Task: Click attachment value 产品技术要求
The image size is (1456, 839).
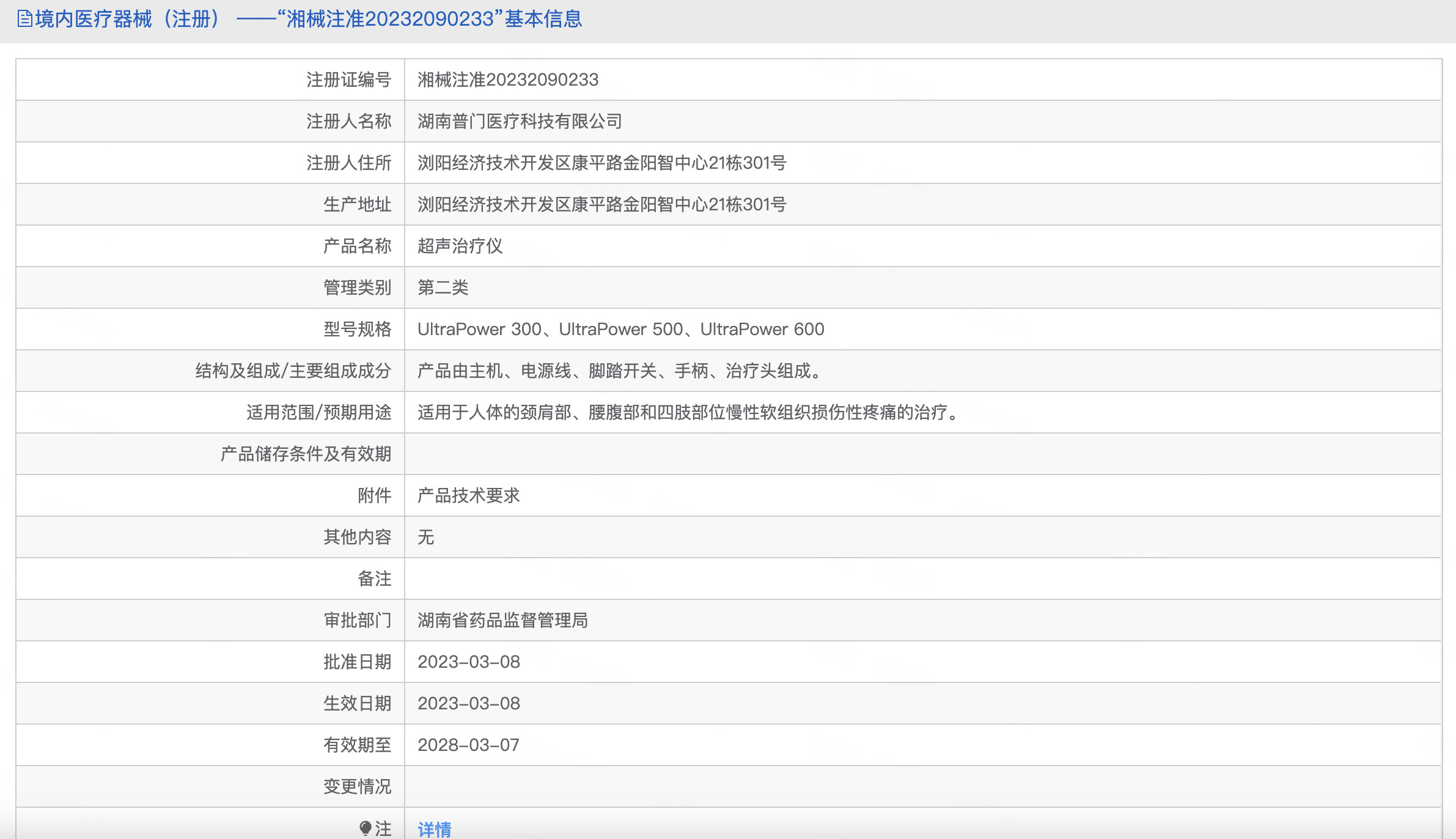Action: [x=469, y=495]
